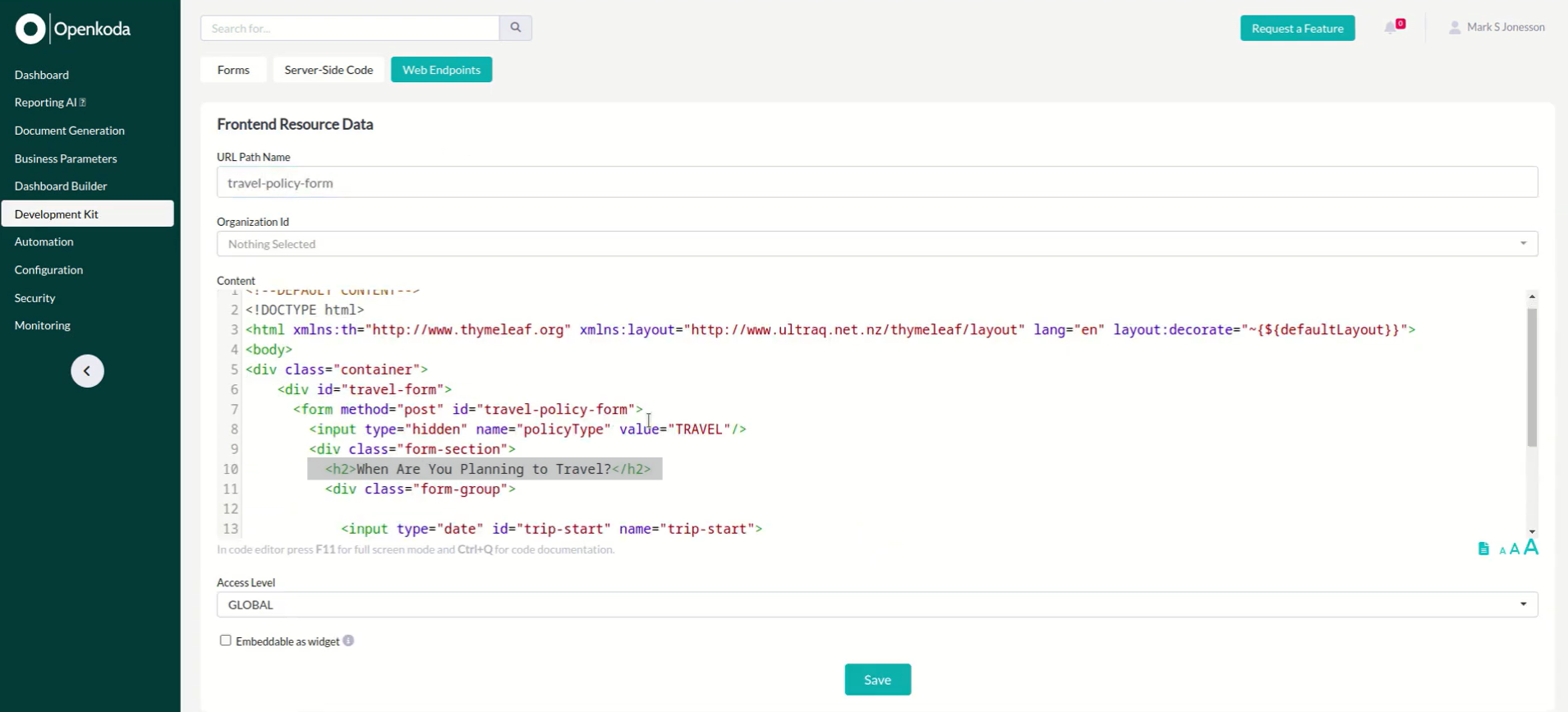1568x712 pixels.
Task: Click the form method="post" code line
Action: (x=468, y=409)
